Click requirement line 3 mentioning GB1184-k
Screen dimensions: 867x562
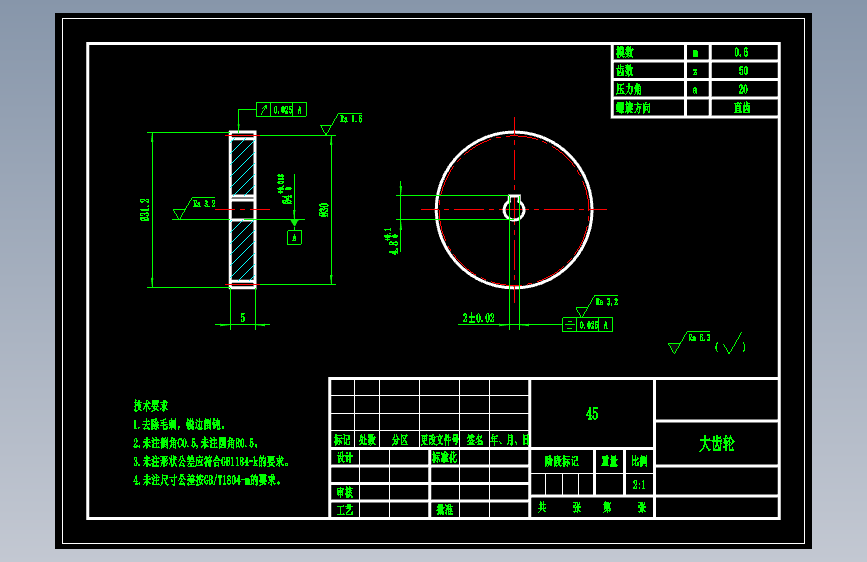211,461
